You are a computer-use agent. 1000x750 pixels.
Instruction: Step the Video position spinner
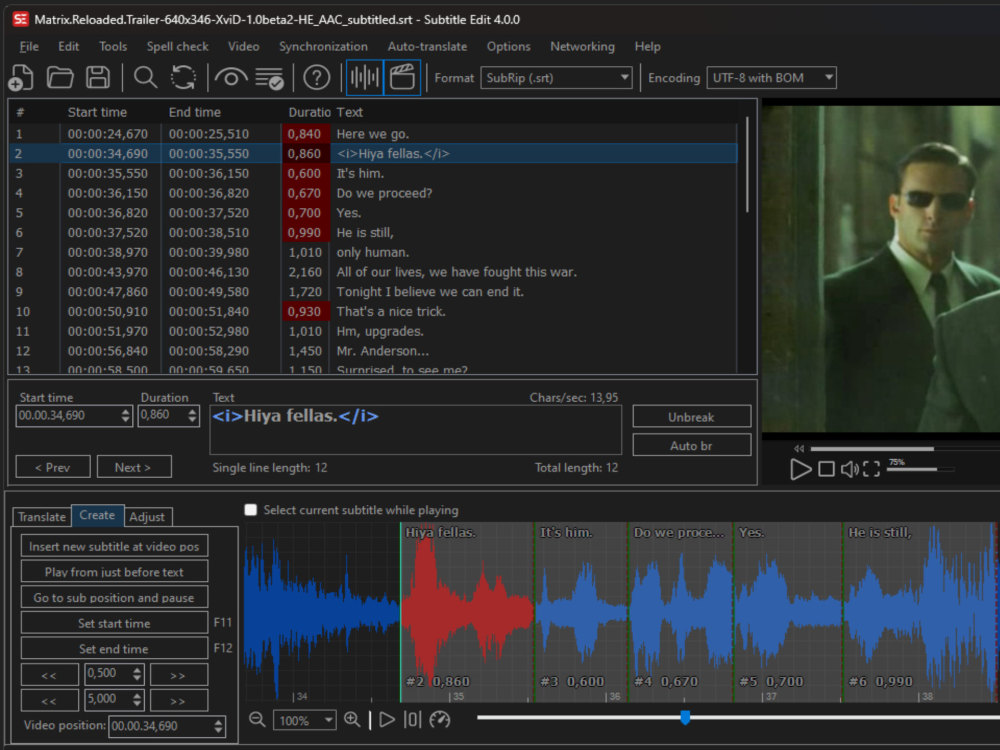point(218,726)
